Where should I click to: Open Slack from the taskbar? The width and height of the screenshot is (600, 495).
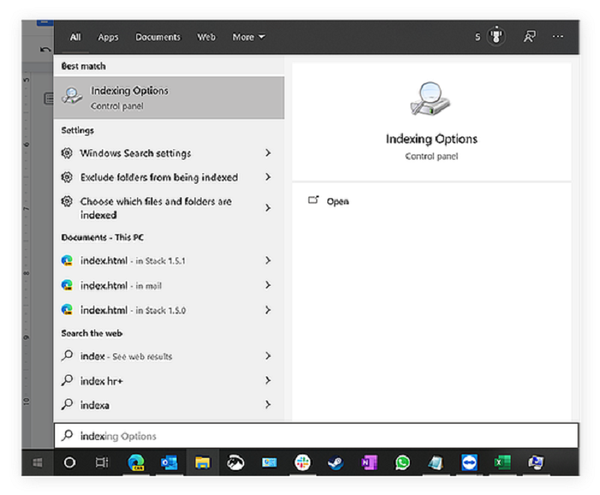[x=302, y=463]
